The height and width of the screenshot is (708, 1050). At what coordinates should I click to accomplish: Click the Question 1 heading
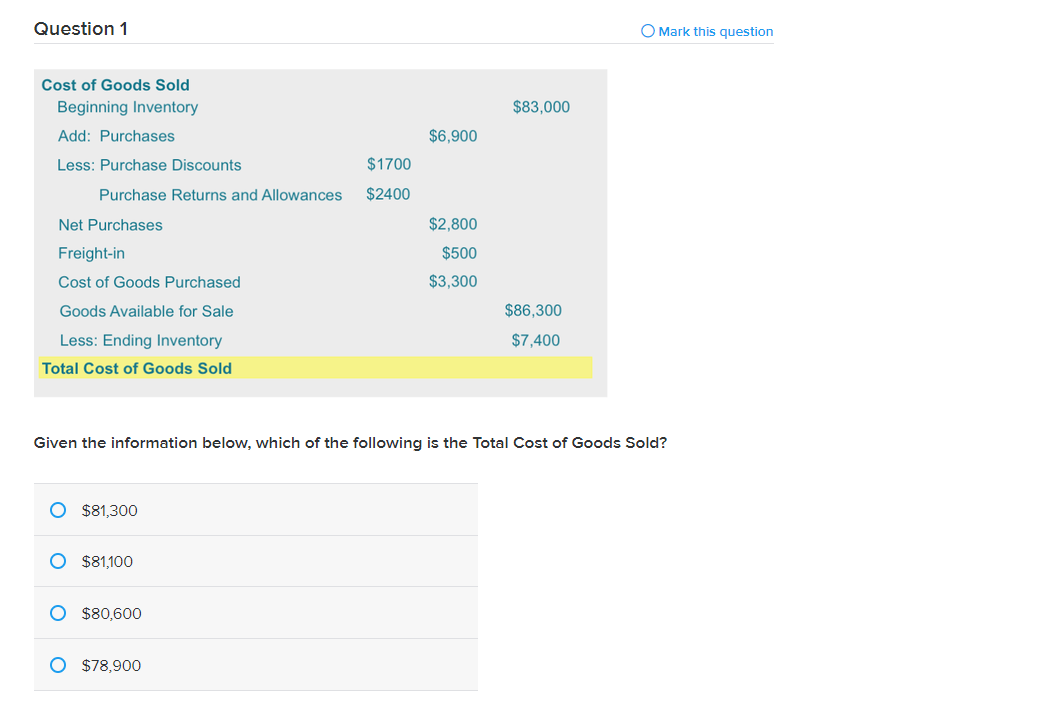pyautogui.click(x=80, y=29)
